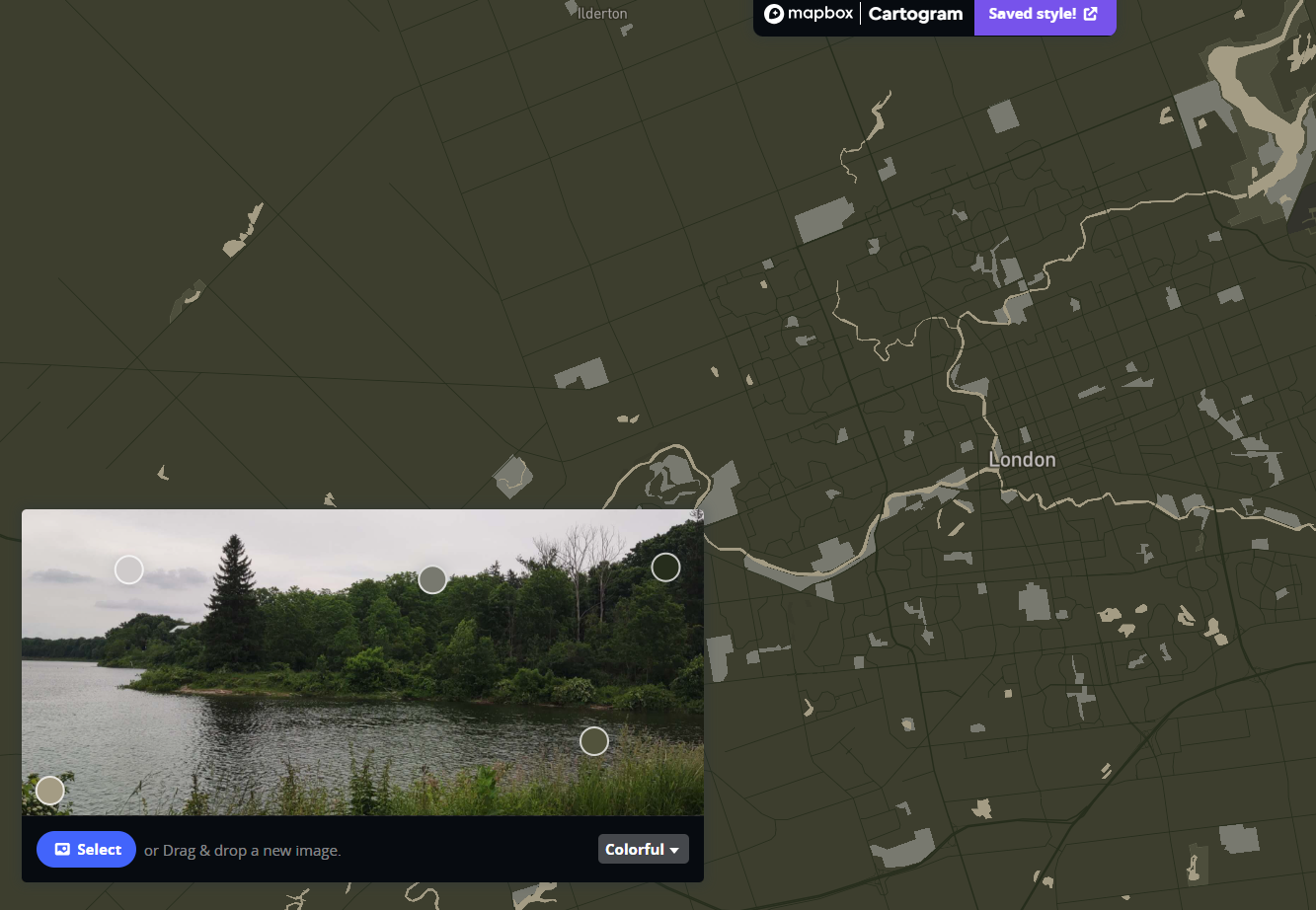Click the caret arrow next to Colorful
This screenshot has width=1316, height=910.
tap(674, 849)
